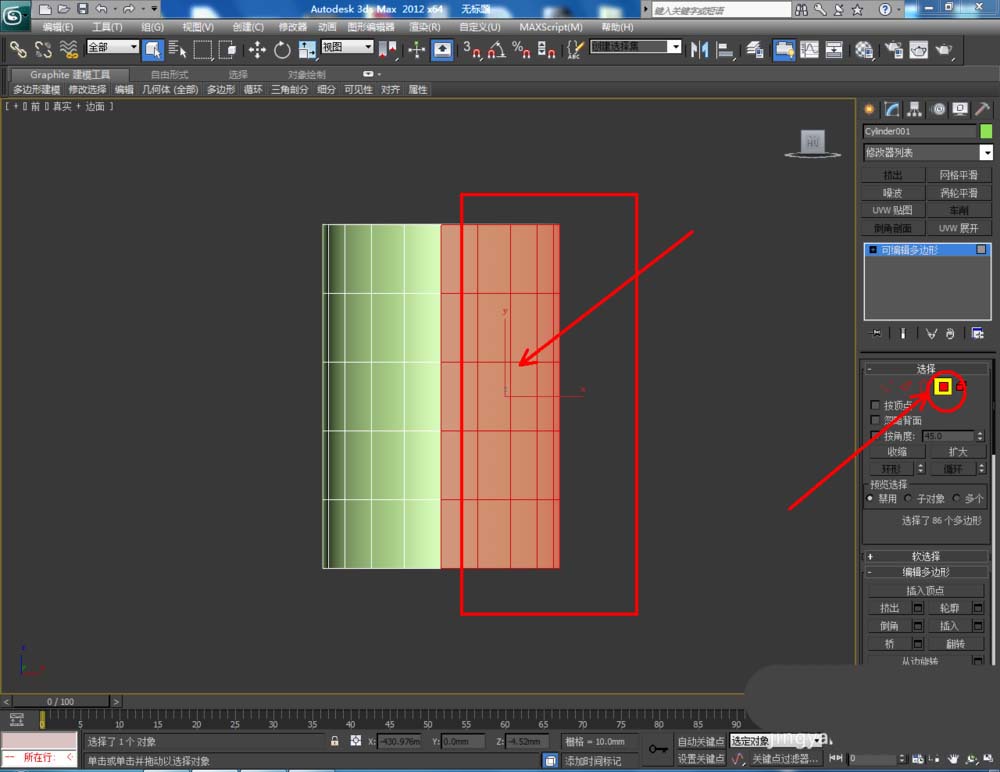Enable the 按顶点 checkbox

click(x=875, y=405)
